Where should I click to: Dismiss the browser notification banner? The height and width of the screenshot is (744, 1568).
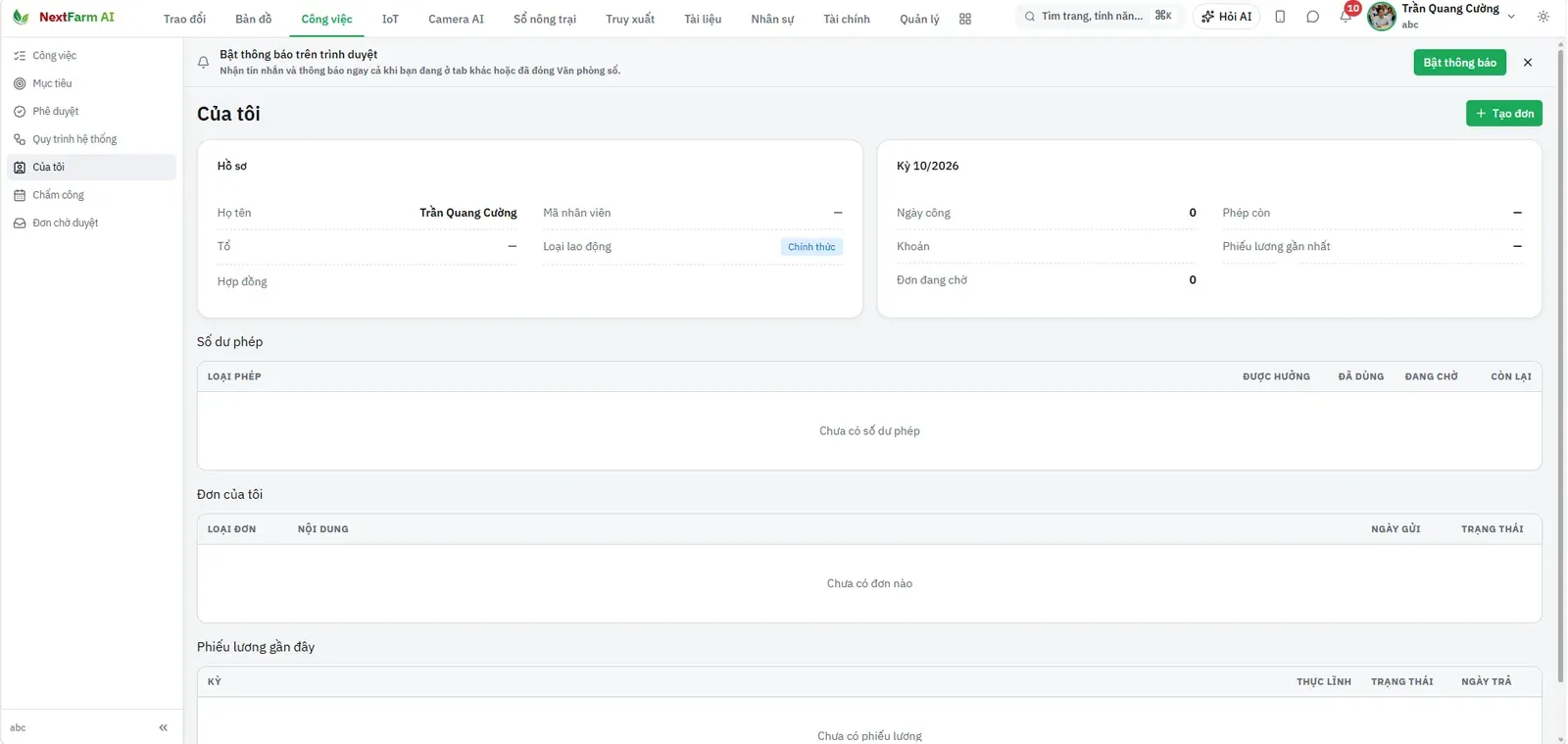coord(1528,63)
